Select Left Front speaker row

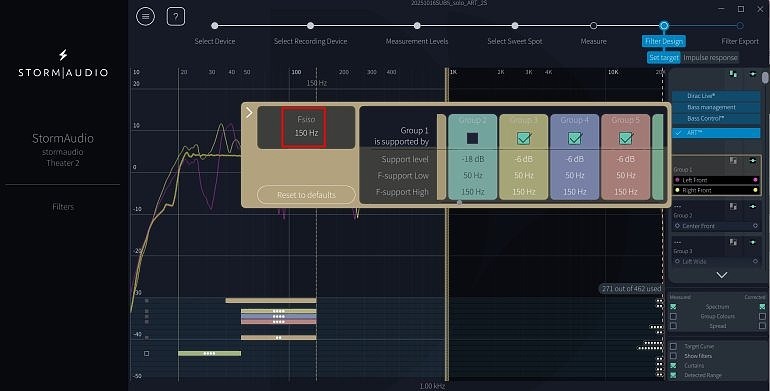coord(716,180)
